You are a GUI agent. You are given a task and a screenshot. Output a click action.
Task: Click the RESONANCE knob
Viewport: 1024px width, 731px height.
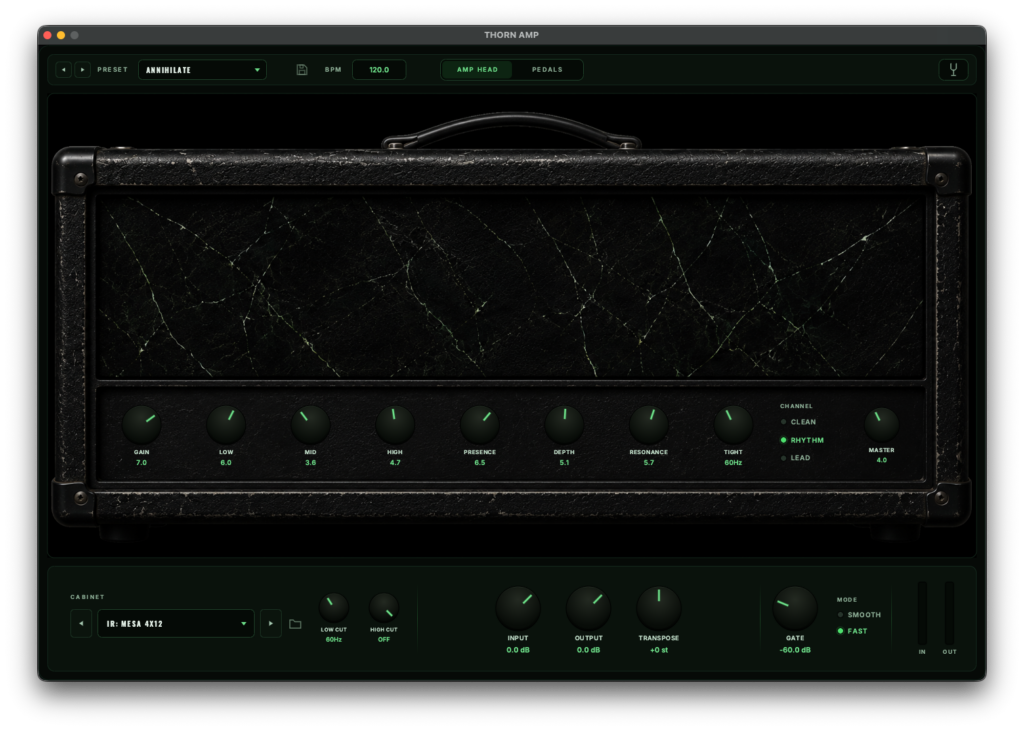click(648, 425)
